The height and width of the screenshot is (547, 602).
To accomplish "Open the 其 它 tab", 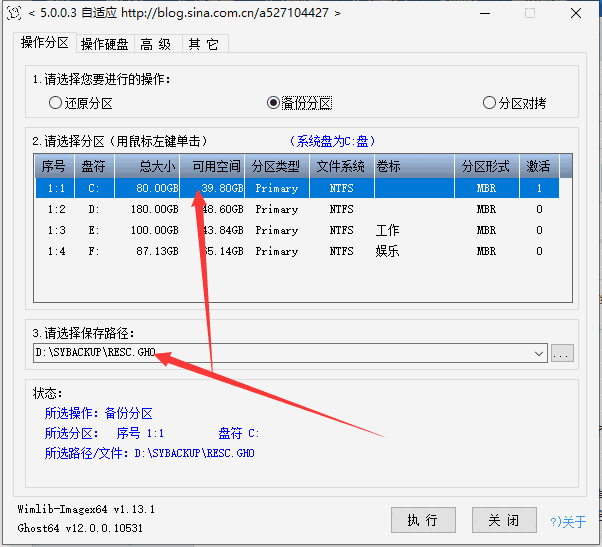I will point(203,44).
